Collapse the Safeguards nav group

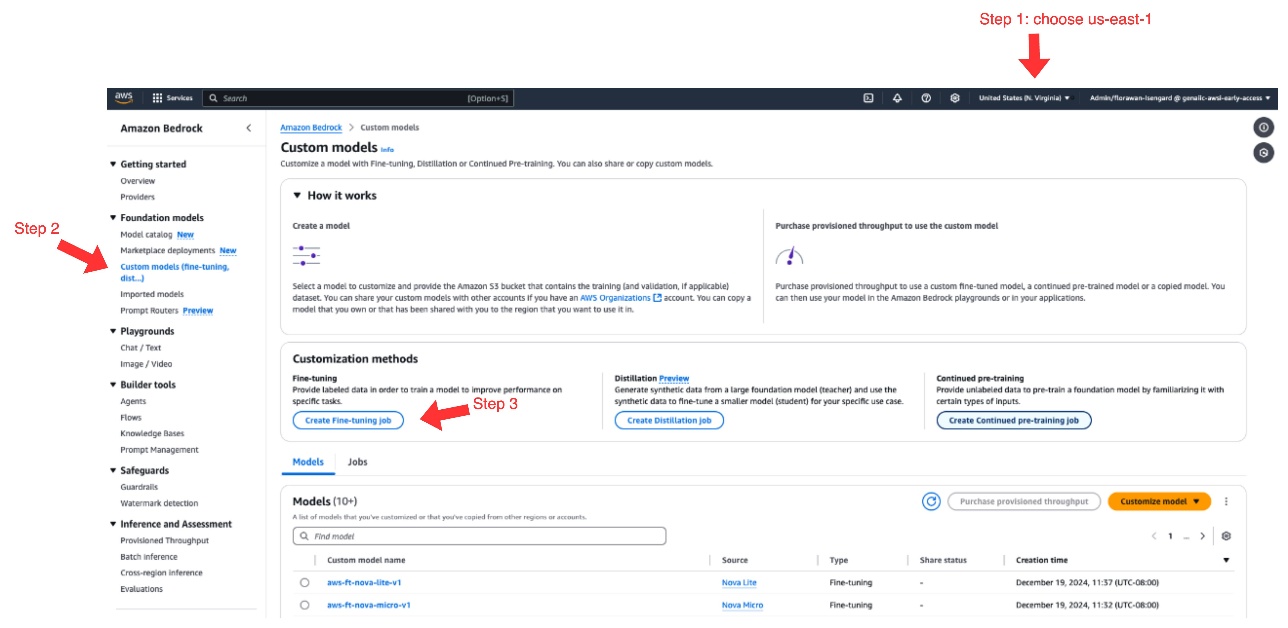tap(113, 470)
